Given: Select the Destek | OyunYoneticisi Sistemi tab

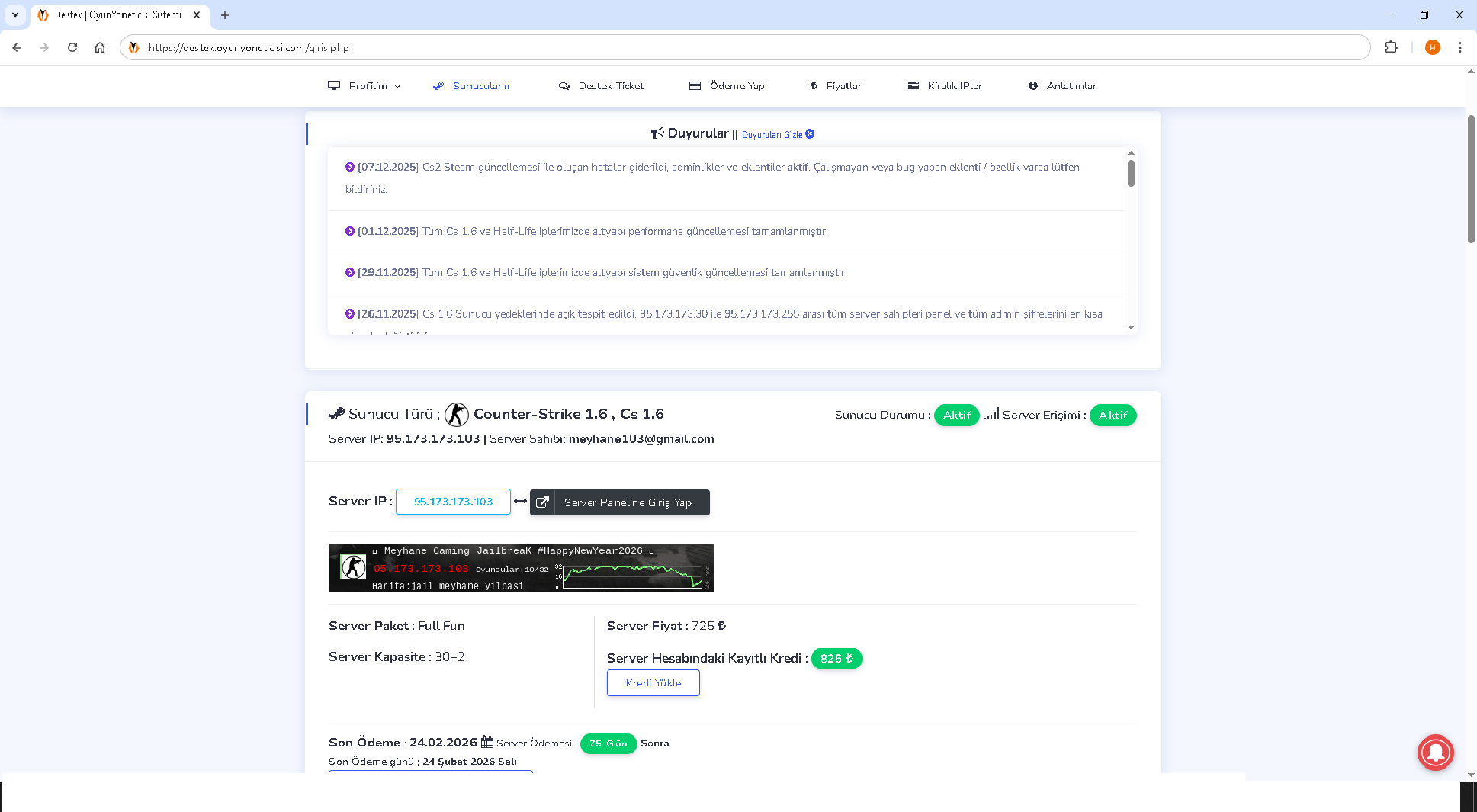Looking at the screenshot, I should click(x=120, y=14).
